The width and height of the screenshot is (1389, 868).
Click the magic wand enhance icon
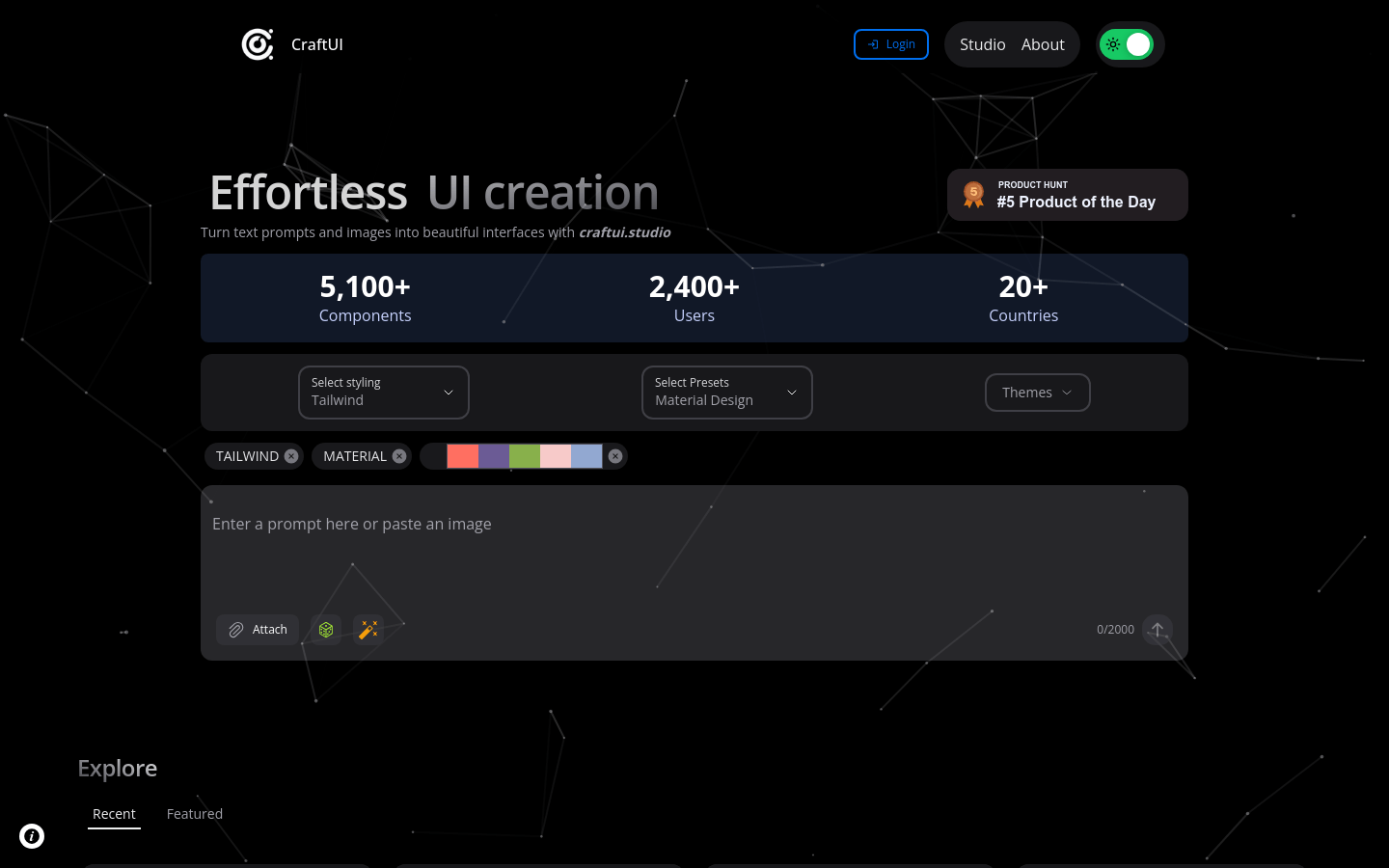[x=368, y=630]
